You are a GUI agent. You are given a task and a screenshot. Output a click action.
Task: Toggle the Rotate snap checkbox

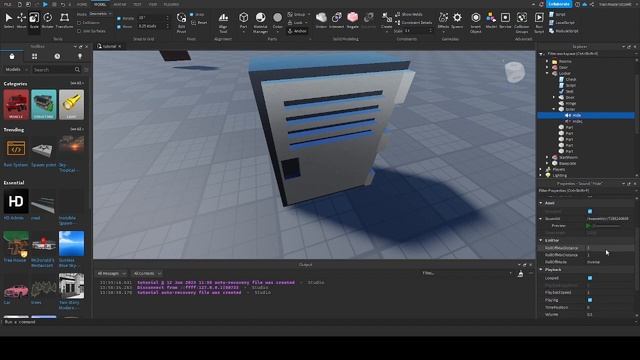click(x=119, y=18)
